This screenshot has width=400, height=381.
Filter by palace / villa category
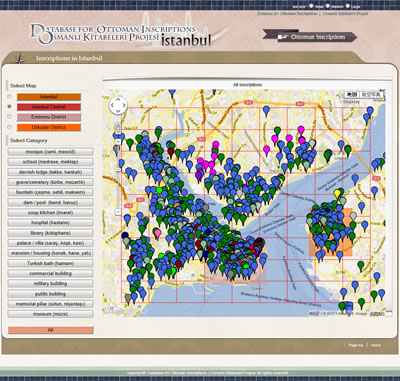click(x=50, y=243)
